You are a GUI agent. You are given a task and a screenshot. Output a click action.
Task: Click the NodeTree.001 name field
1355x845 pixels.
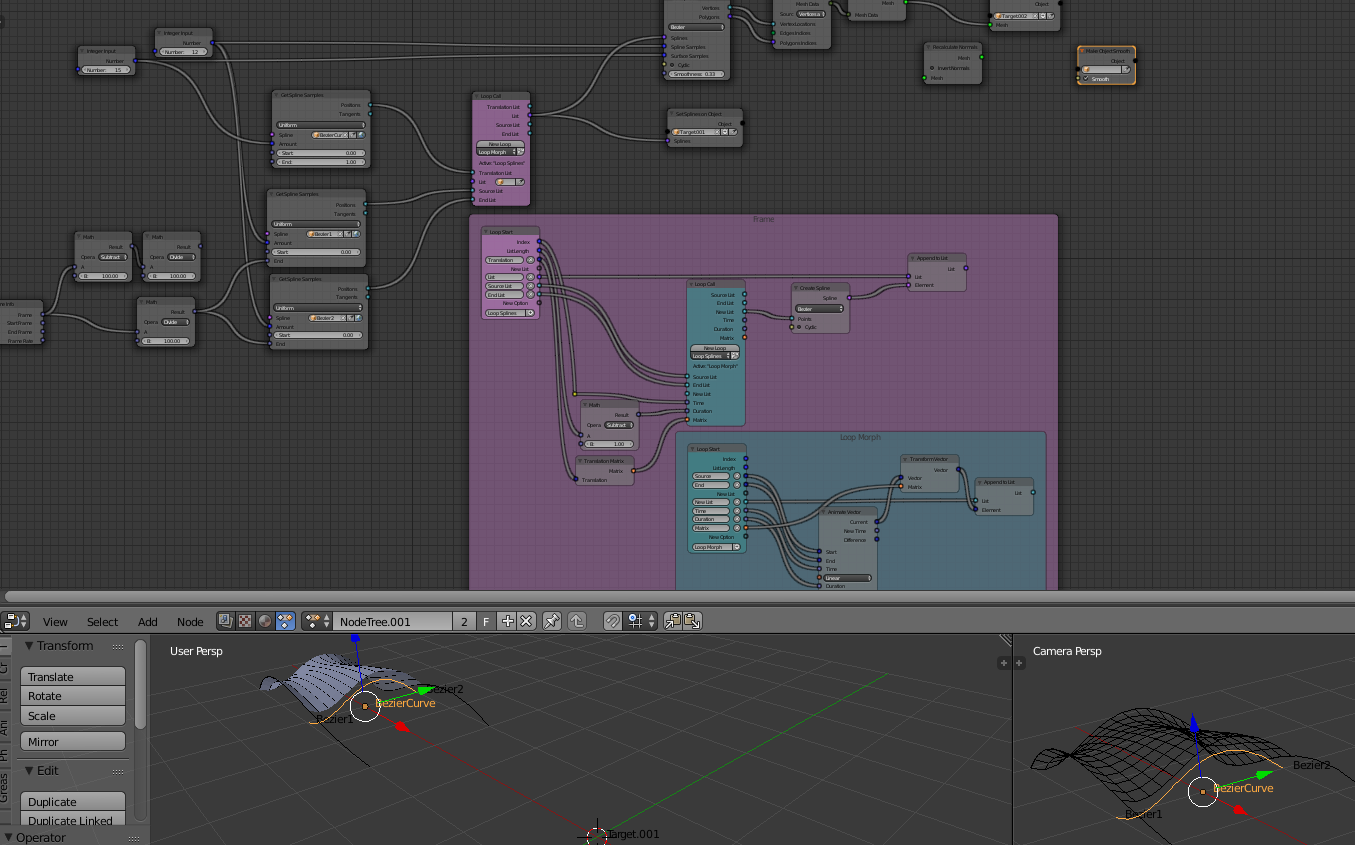(x=393, y=621)
